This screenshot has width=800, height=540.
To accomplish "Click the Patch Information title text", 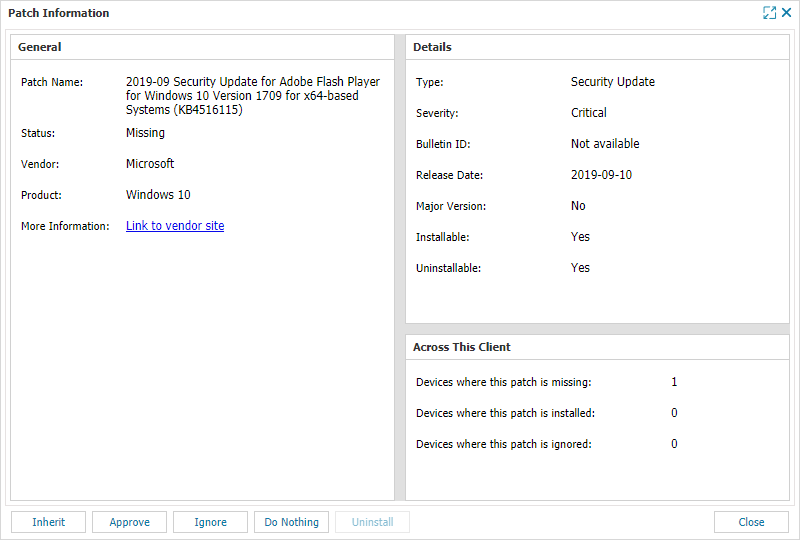I will [x=59, y=13].
